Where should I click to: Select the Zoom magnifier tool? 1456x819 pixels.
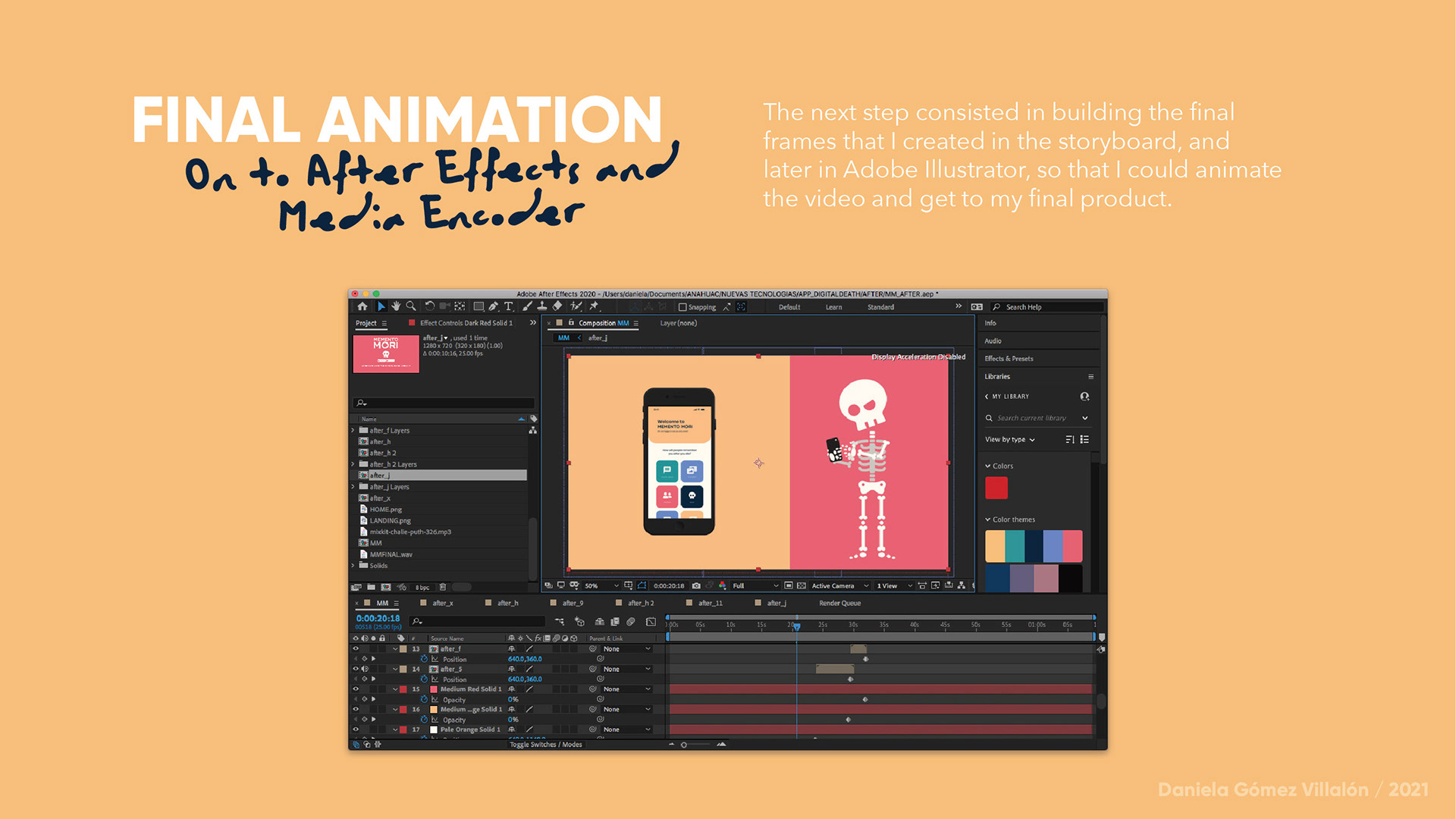tap(411, 306)
